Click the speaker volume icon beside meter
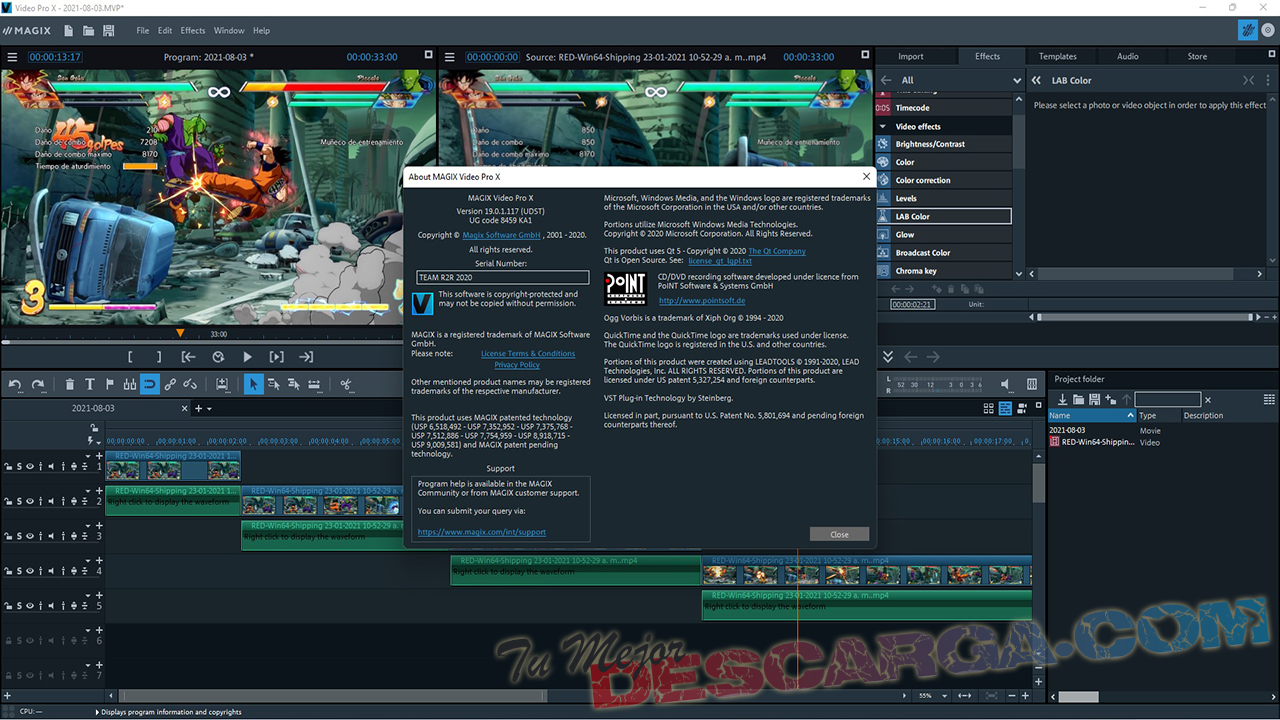The width and height of the screenshot is (1280, 720). pyautogui.click(x=1005, y=384)
